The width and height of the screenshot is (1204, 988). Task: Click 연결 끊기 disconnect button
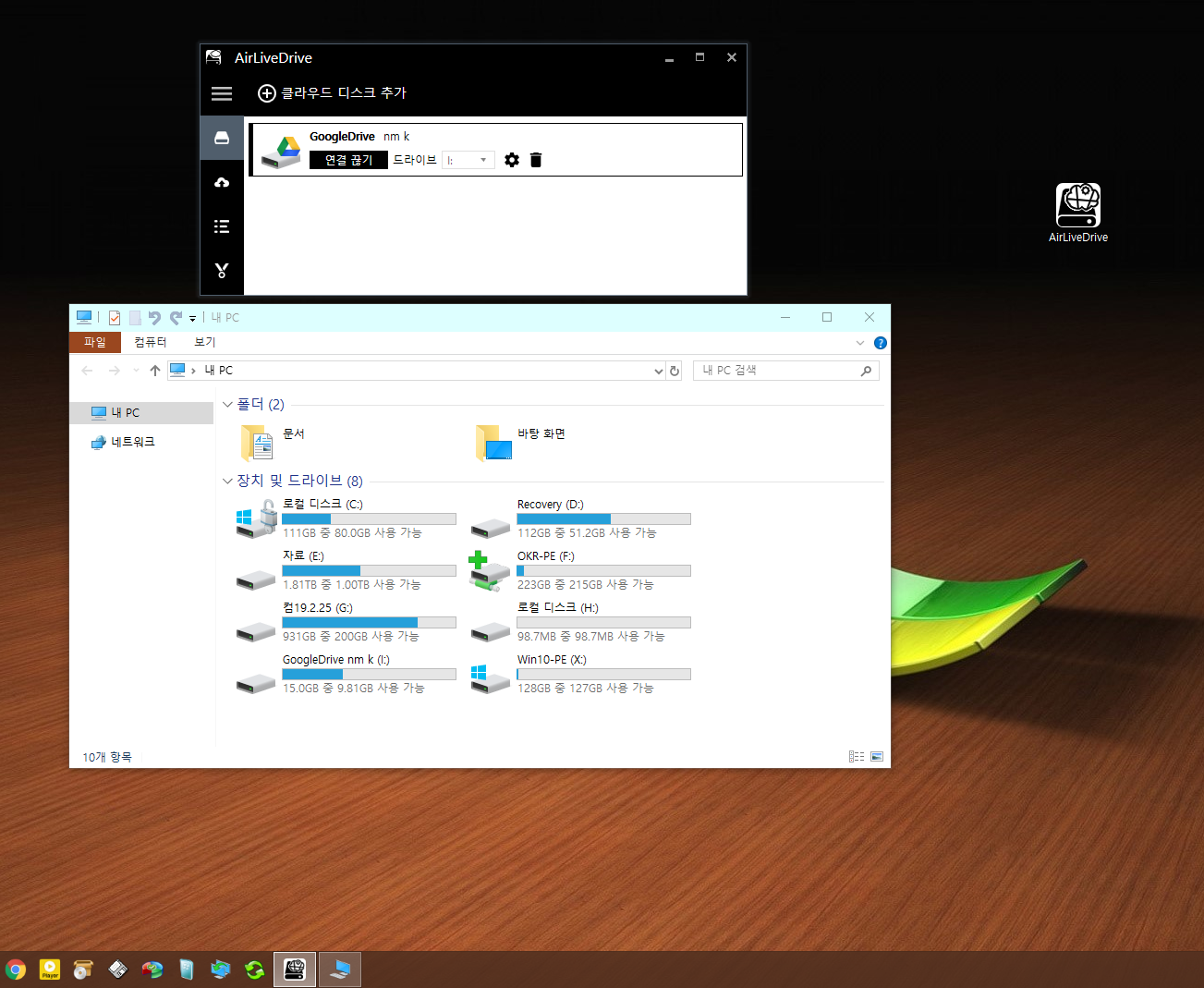348,160
